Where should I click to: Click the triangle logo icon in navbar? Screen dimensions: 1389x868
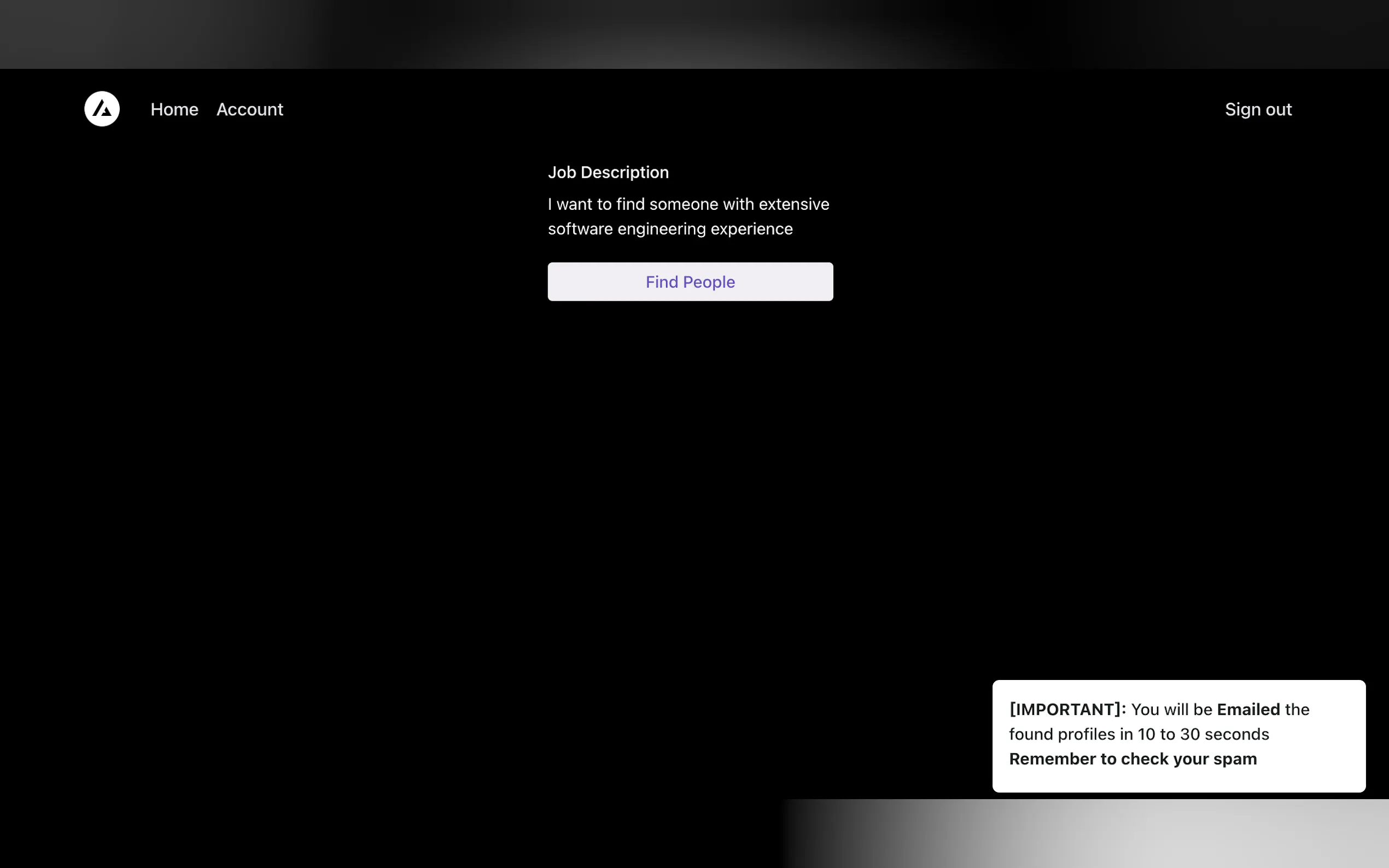(x=102, y=108)
